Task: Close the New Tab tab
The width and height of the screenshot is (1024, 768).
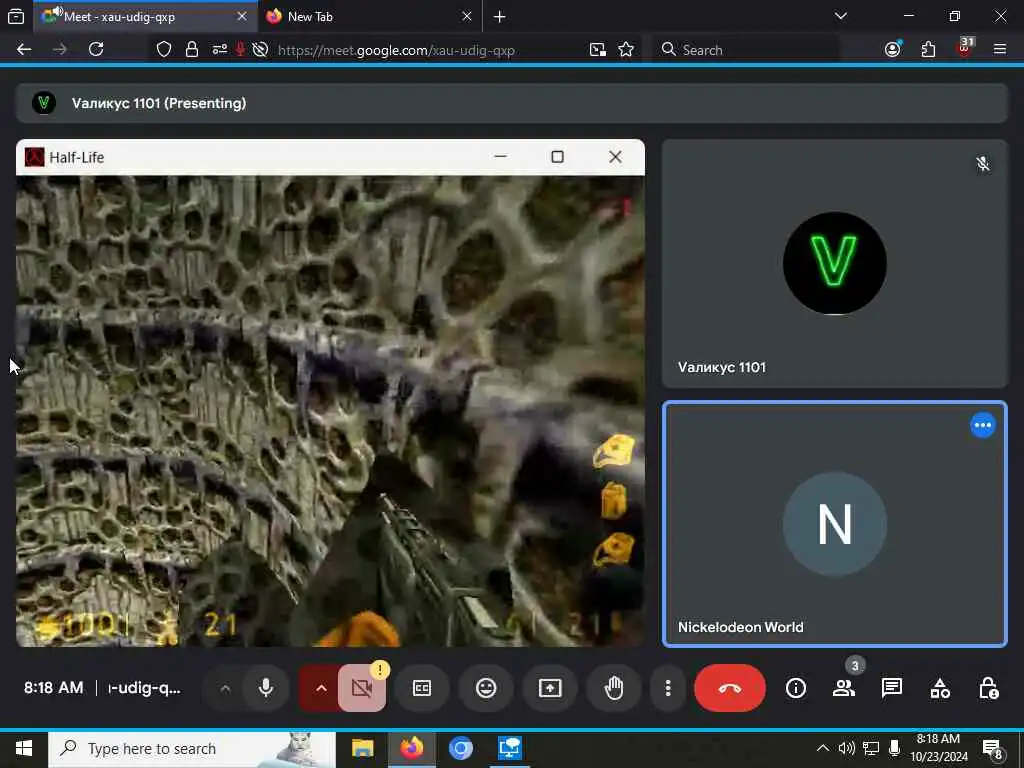Action: pos(466,16)
